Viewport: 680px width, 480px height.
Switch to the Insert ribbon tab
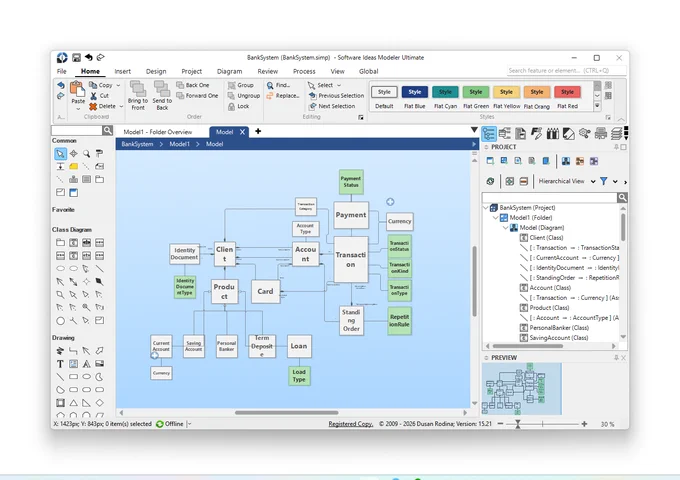point(123,71)
